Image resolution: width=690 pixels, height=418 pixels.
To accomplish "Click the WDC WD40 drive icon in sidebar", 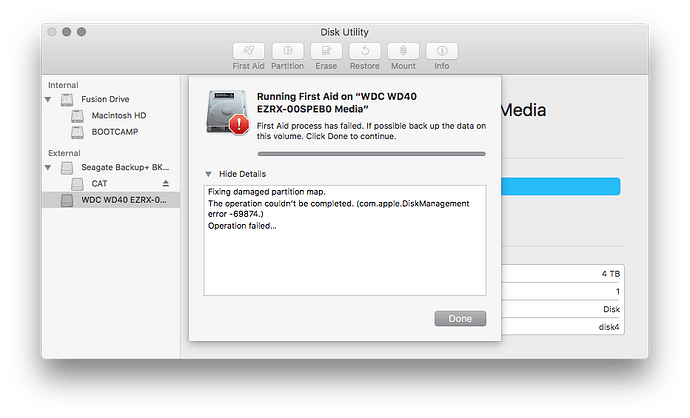I will tap(67, 200).
